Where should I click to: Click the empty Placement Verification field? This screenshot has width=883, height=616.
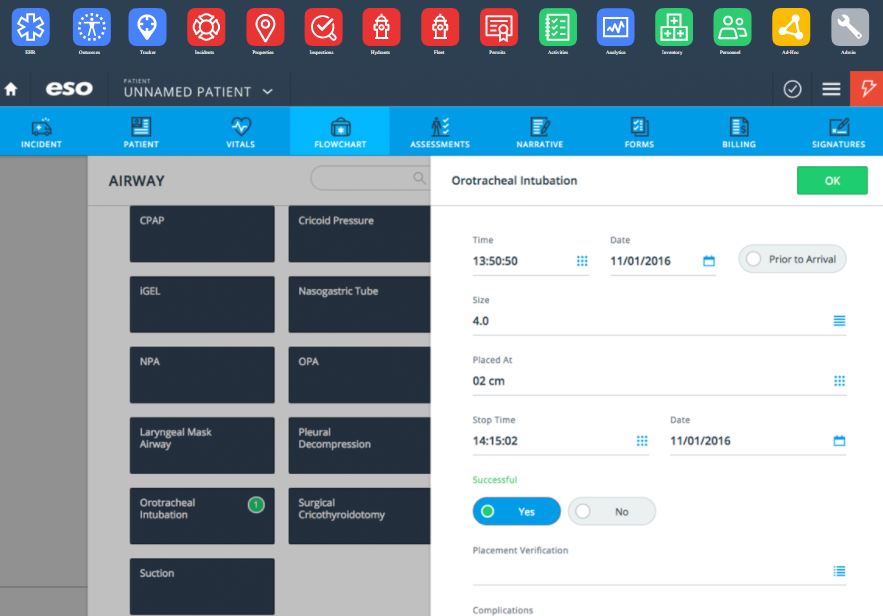(659, 572)
